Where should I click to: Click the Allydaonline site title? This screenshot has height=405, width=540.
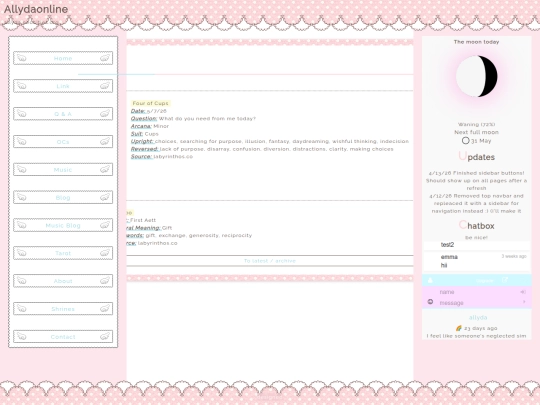(36, 9)
